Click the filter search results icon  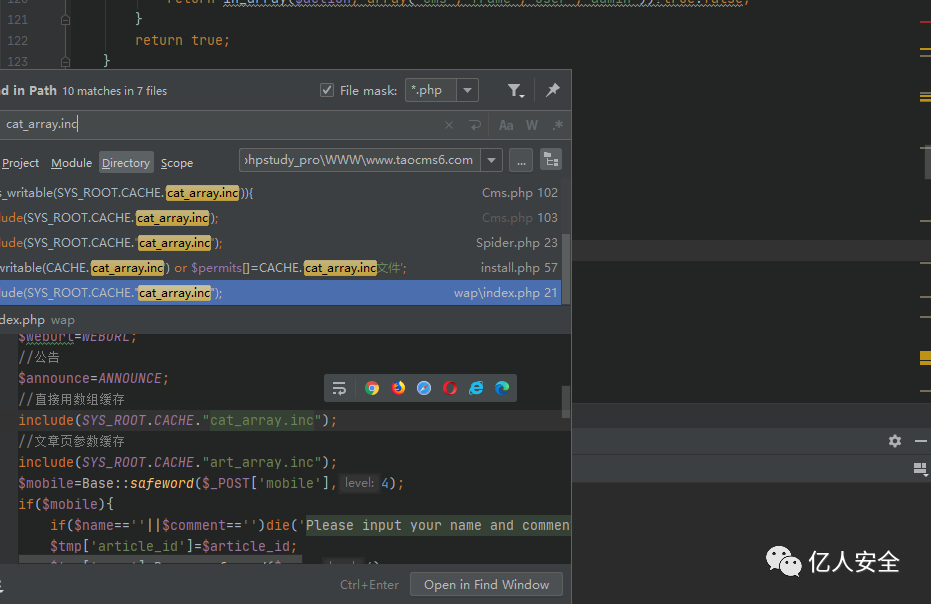point(515,90)
